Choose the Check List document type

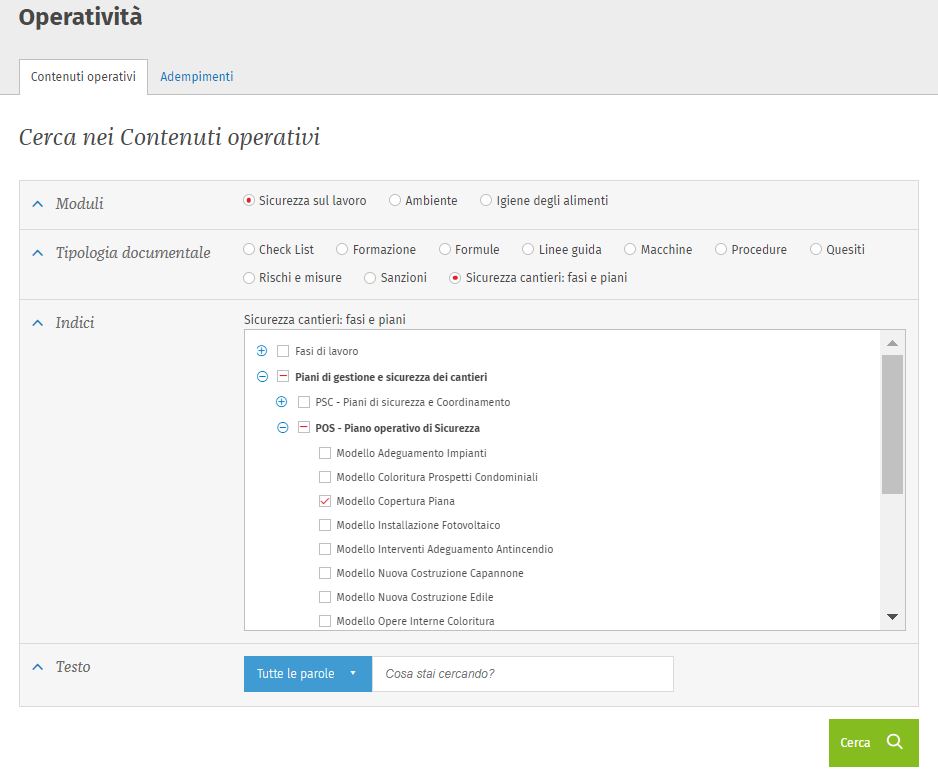[x=249, y=250]
